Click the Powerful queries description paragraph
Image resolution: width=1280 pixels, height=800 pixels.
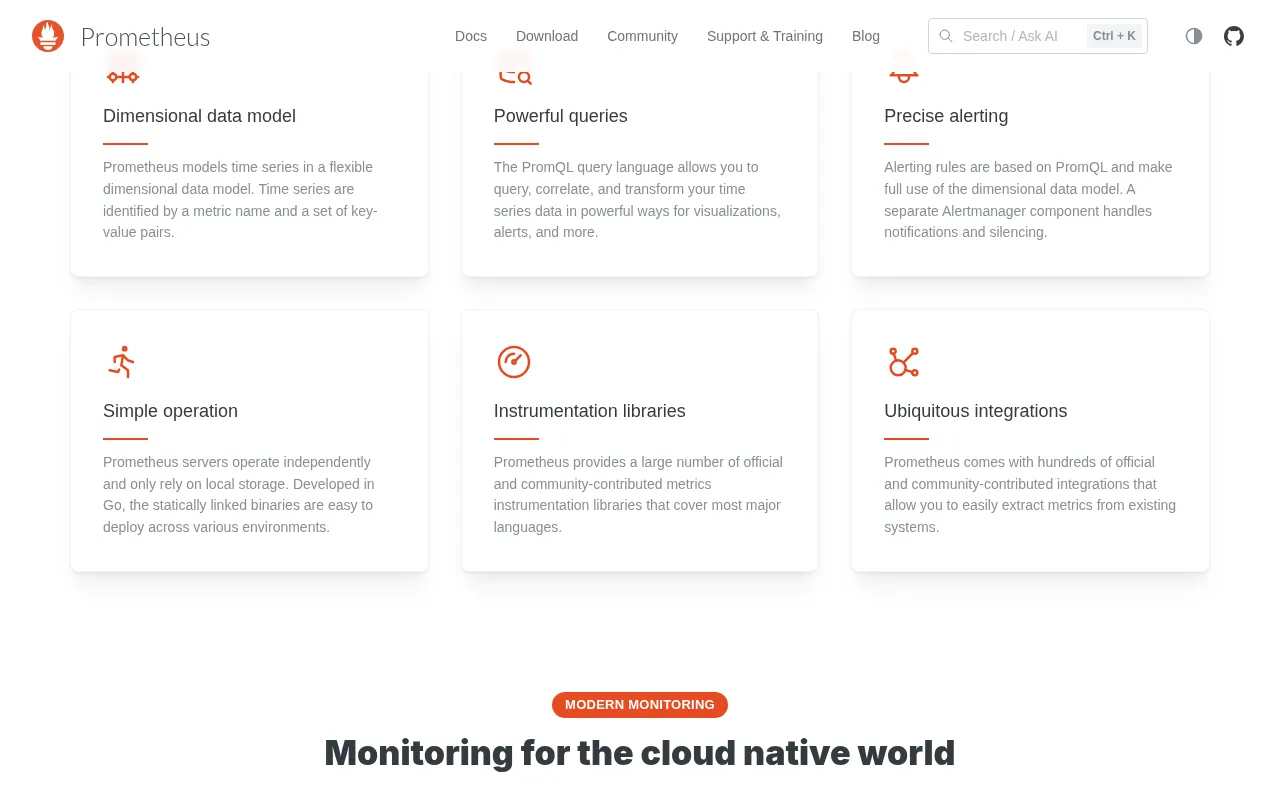point(638,200)
